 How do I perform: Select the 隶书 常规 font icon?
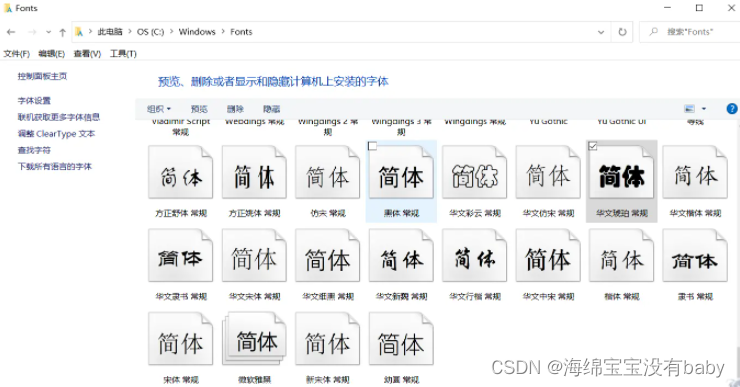point(695,255)
